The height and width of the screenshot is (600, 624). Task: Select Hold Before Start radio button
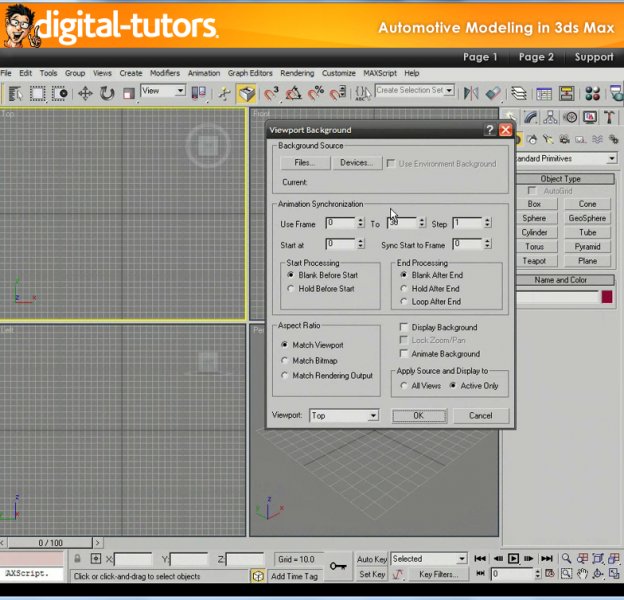291,288
